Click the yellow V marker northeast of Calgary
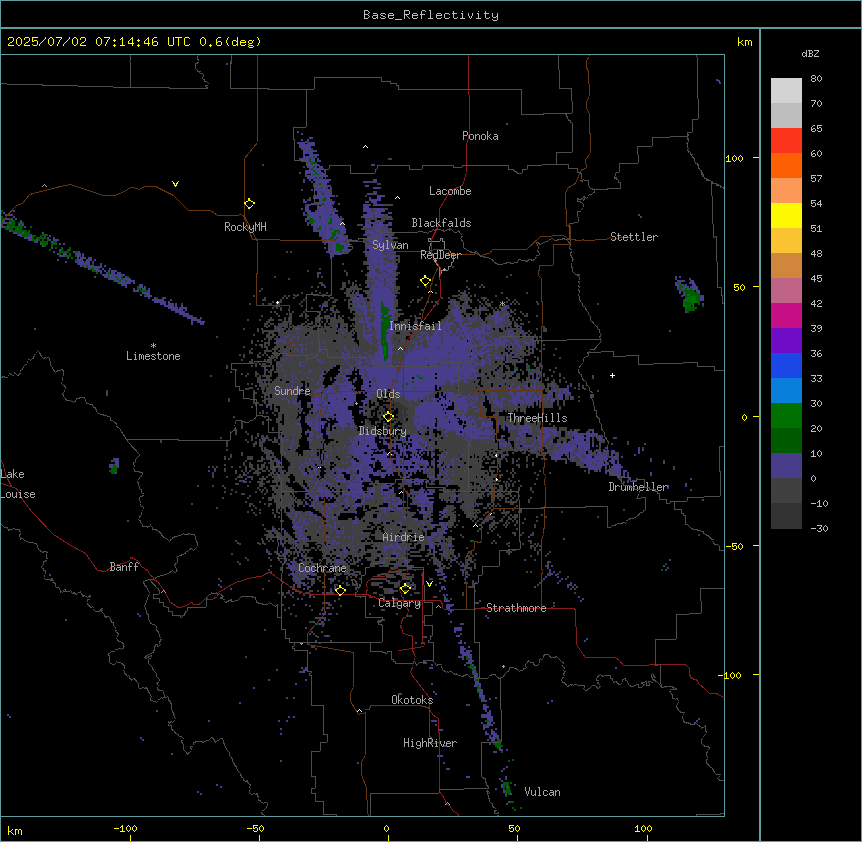 click(429, 584)
